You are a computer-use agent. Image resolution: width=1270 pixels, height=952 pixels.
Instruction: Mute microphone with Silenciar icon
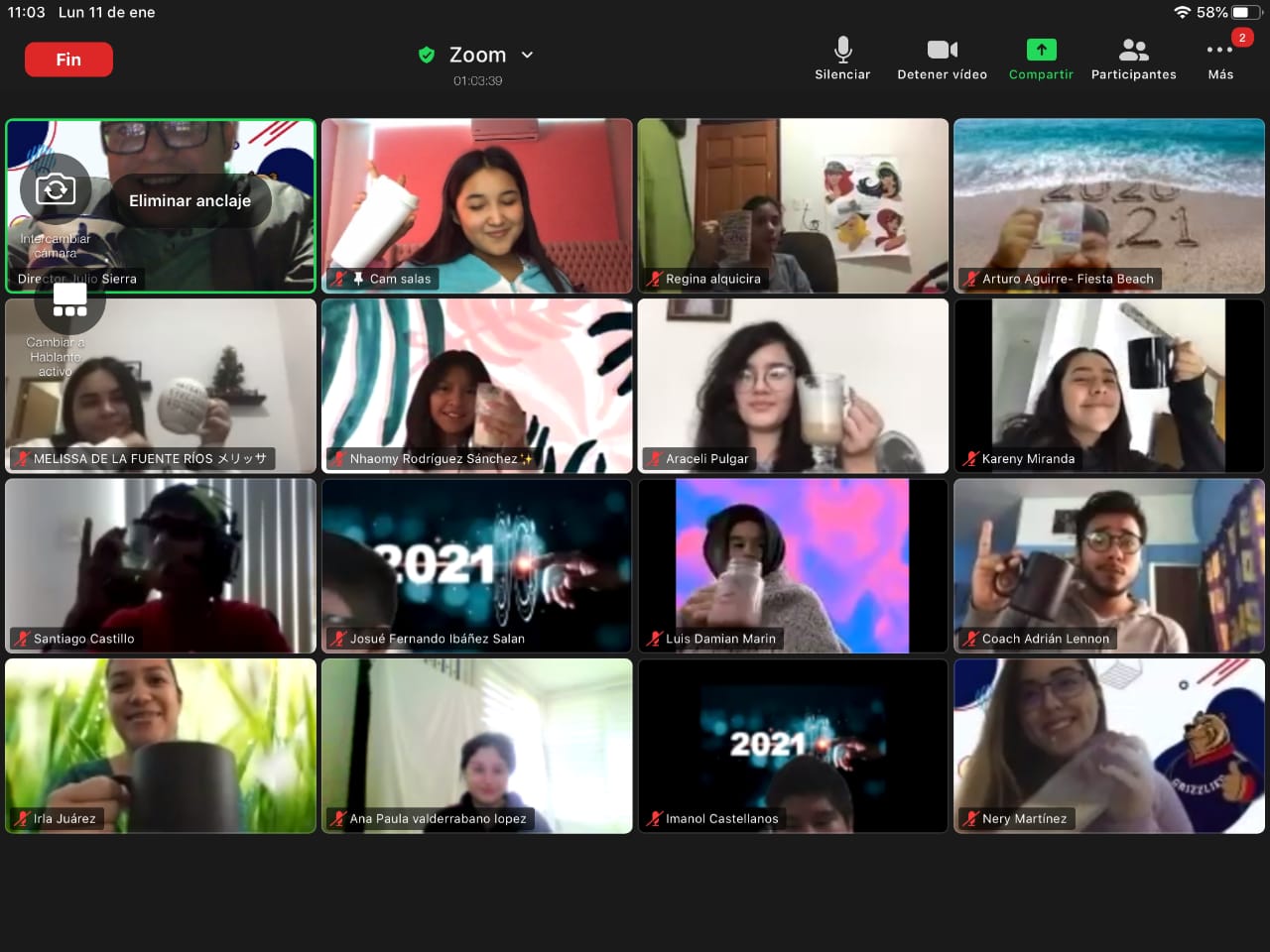[x=842, y=50]
